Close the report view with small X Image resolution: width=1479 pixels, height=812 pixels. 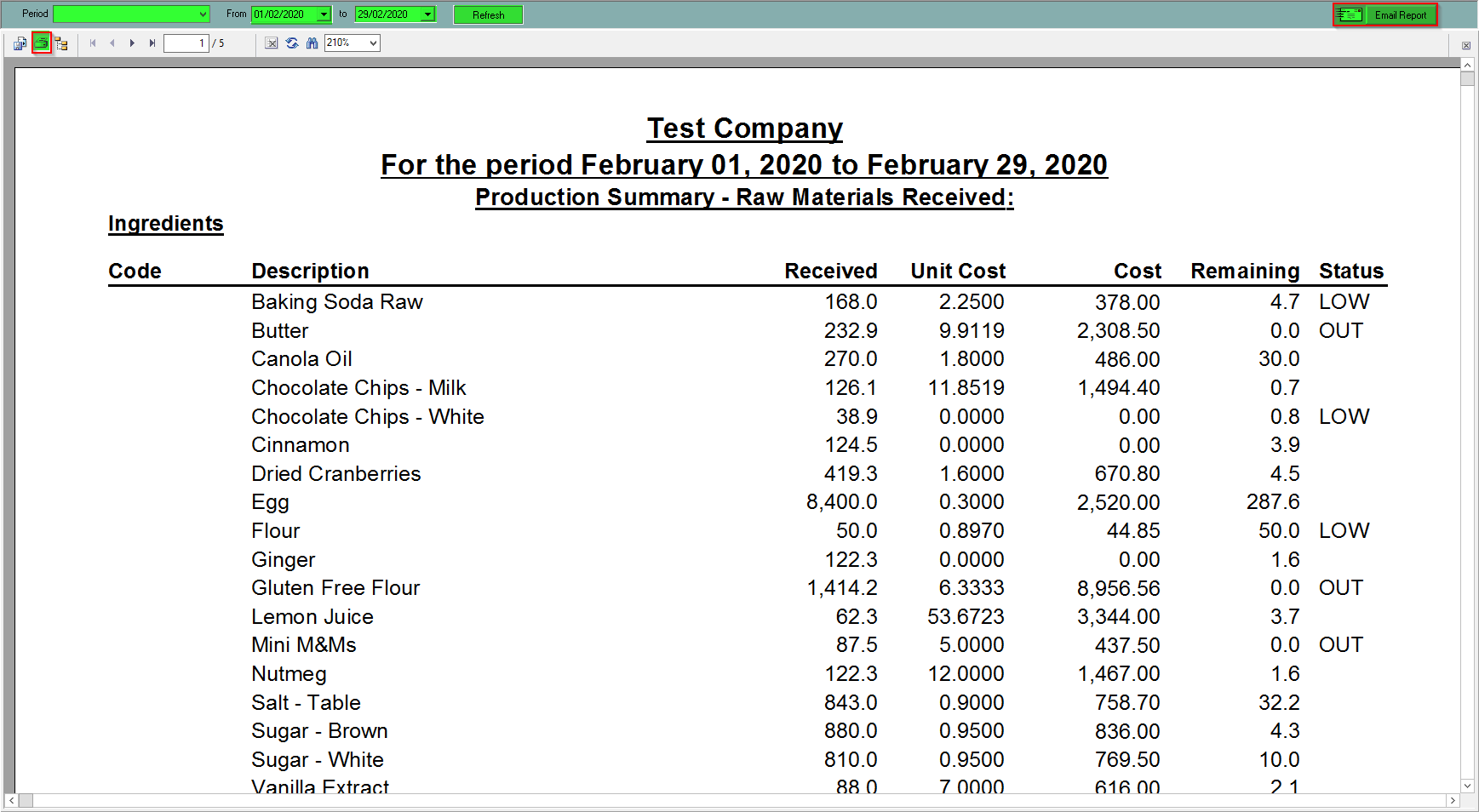[x=1466, y=46]
